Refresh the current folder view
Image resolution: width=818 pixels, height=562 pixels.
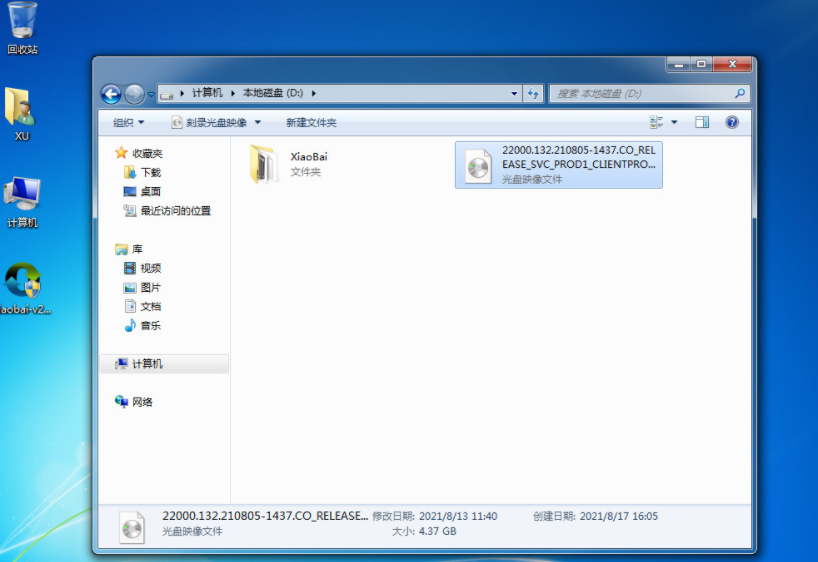pos(533,93)
